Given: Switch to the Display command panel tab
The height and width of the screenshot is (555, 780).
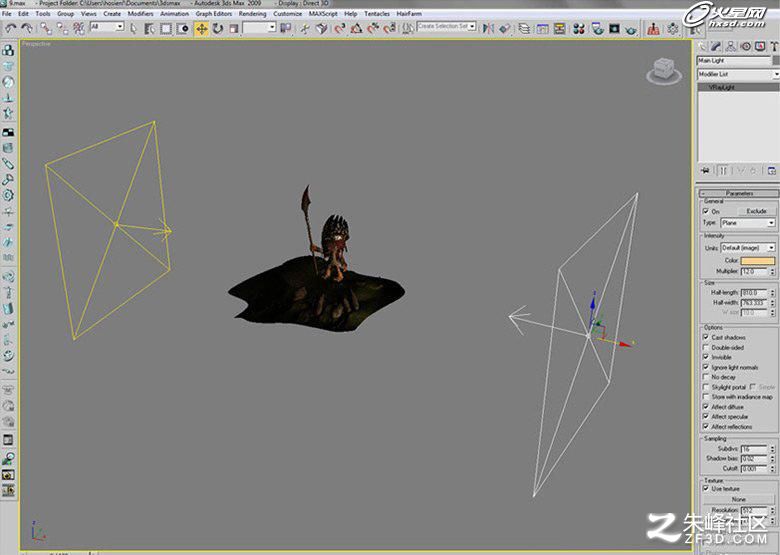Looking at the screenshot, I should coord(760,46).
